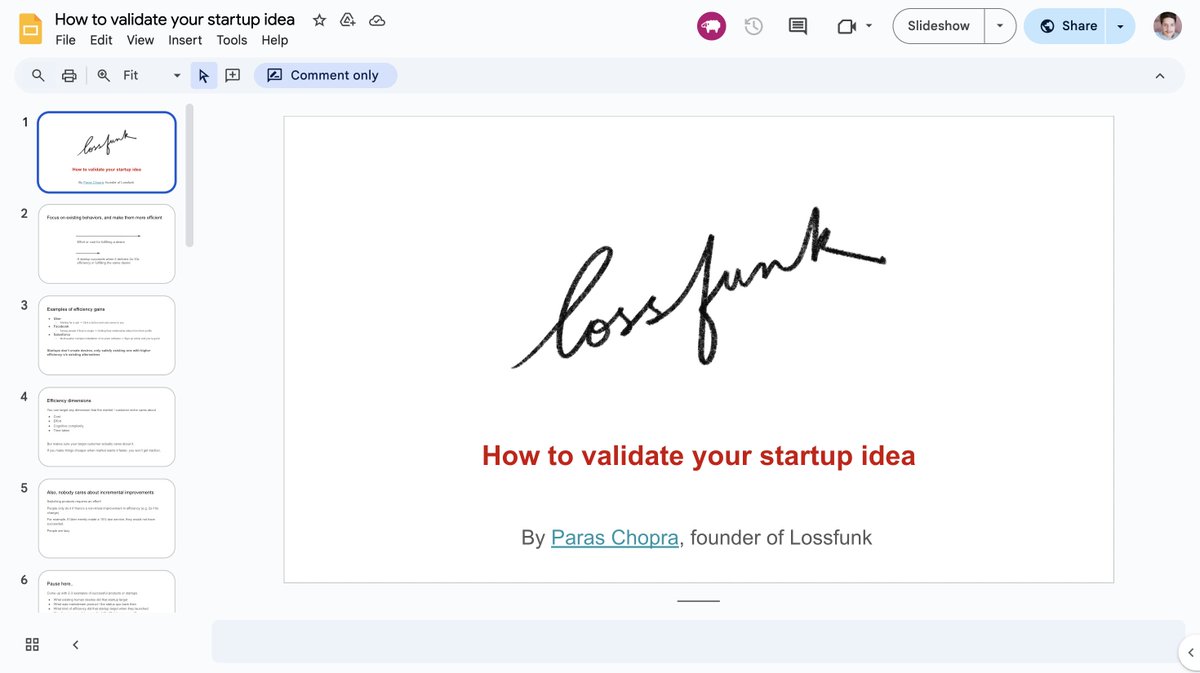Start the Slideshow
The width and height of the screenshot is (1200, 673).
[x=938, y=26]
